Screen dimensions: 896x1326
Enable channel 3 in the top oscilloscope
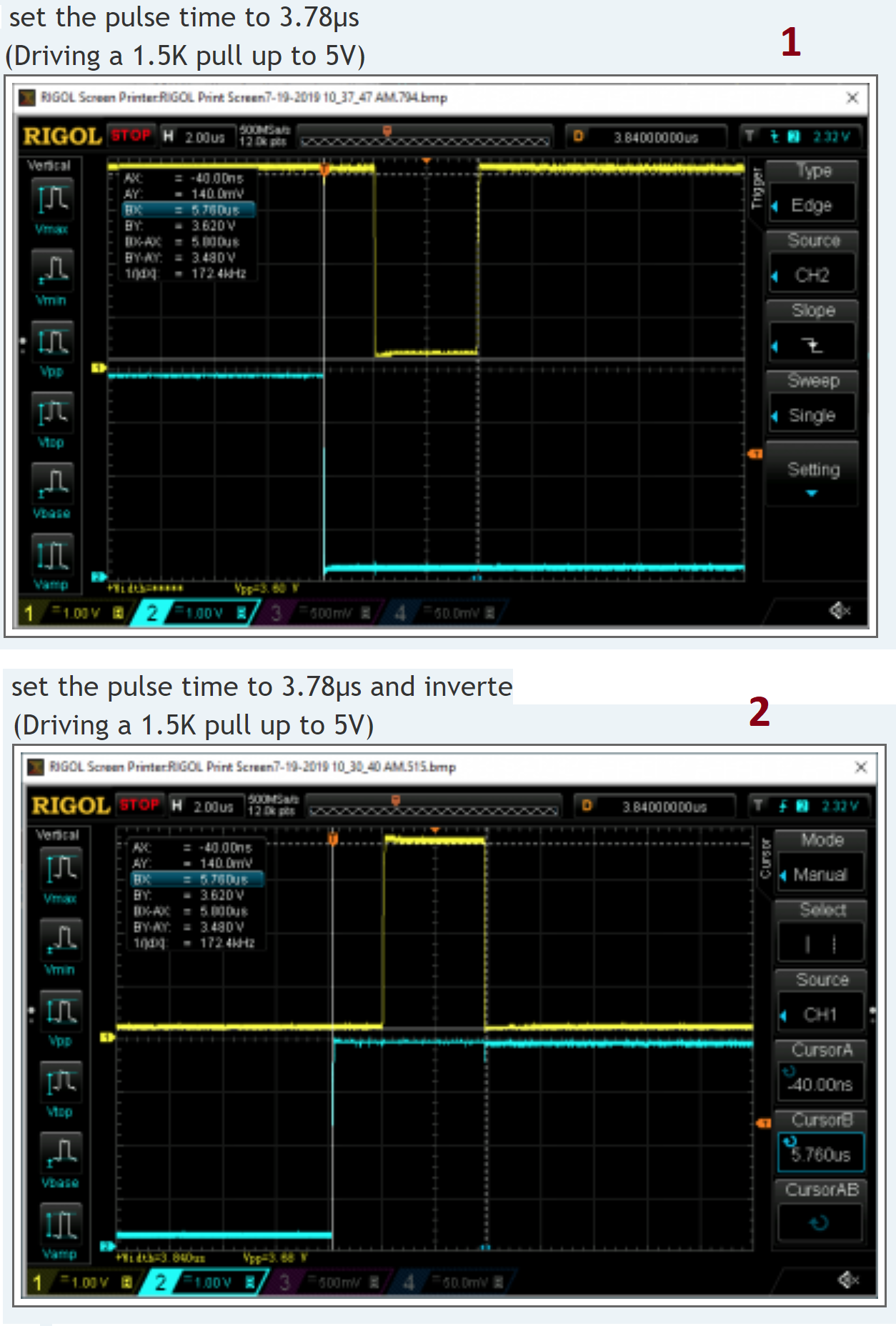[x=277, y=613]
